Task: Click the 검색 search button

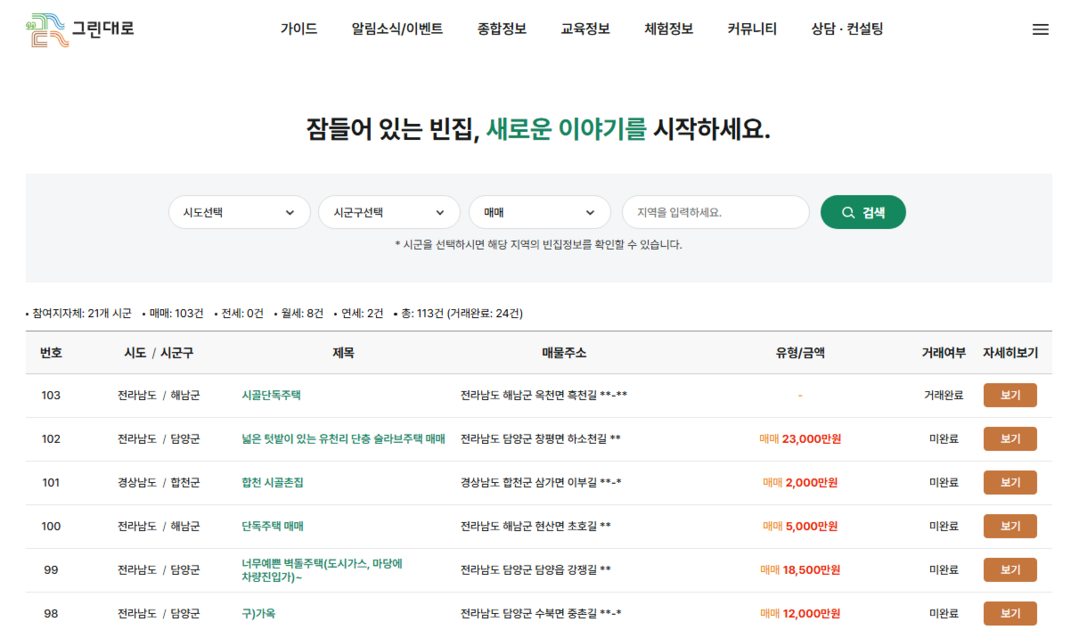Action: [862, 212]
